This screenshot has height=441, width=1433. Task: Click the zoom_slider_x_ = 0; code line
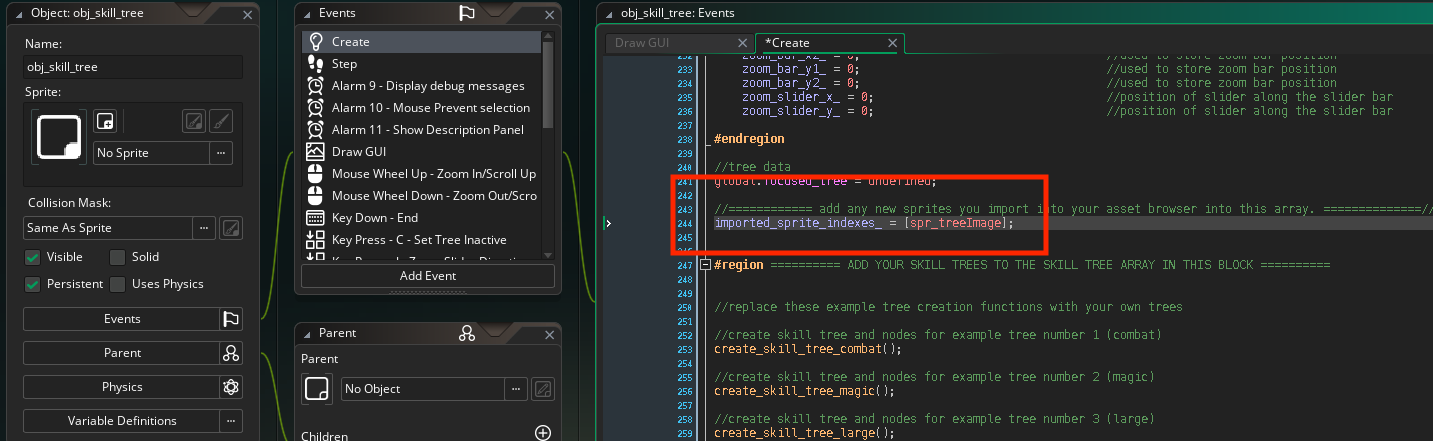(x=808, y=97)
